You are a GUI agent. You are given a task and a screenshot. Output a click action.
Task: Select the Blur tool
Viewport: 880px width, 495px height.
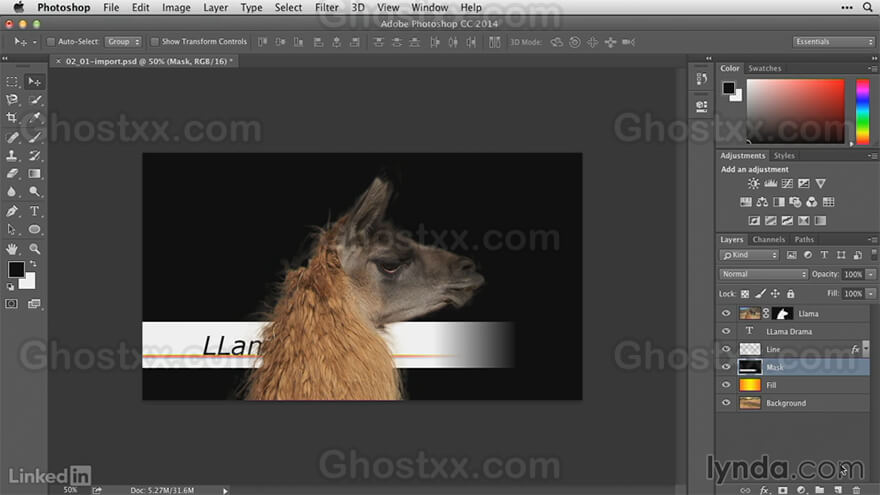[12, 191]
